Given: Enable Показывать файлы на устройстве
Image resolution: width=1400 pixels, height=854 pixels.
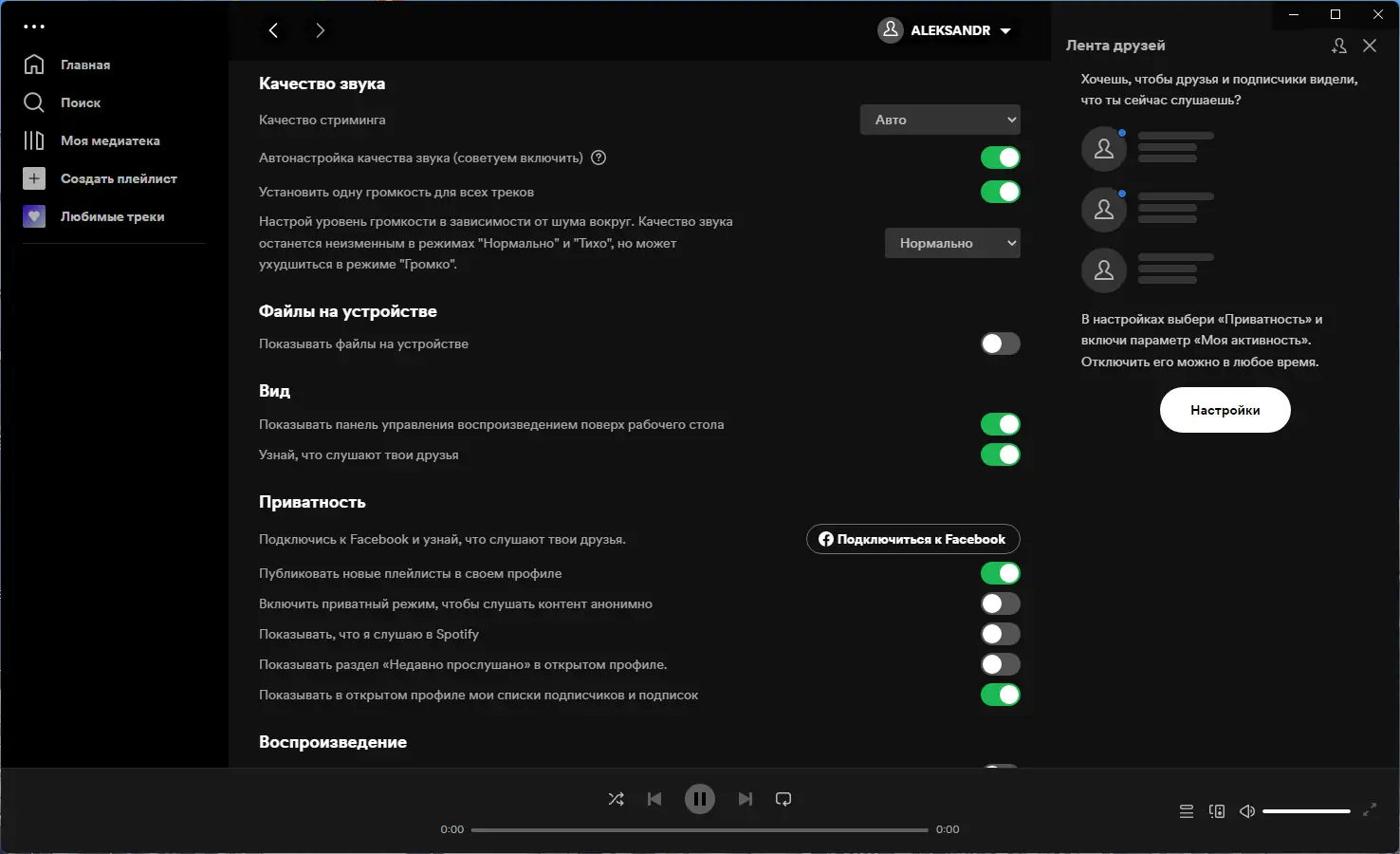Looking at the screenshot, I should [1001, 343].
